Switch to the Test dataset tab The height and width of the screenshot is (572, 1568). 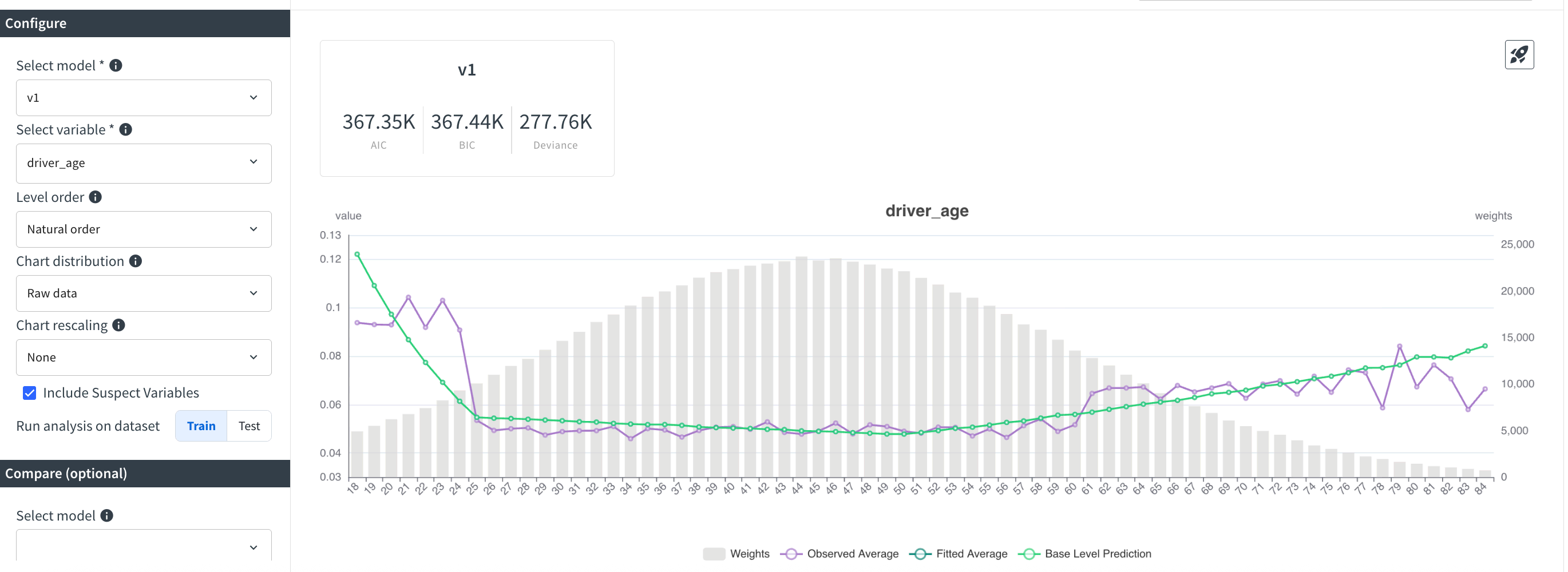(248, 426)
